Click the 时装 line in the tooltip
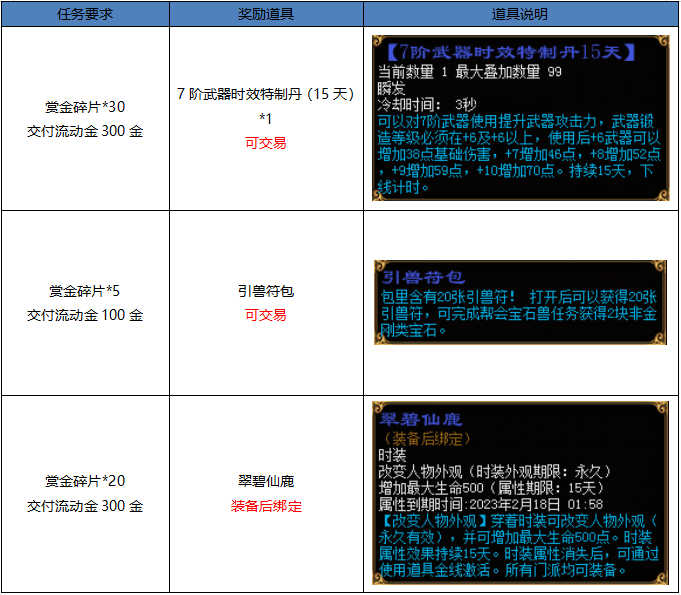681x595 pixels. 392,455
